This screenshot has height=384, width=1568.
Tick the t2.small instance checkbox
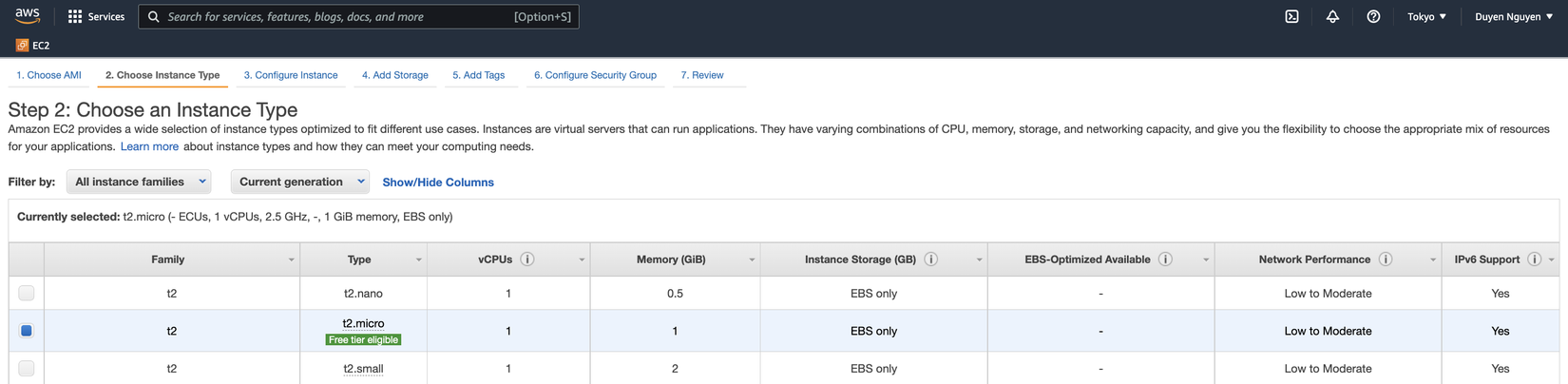click(27, 368)
